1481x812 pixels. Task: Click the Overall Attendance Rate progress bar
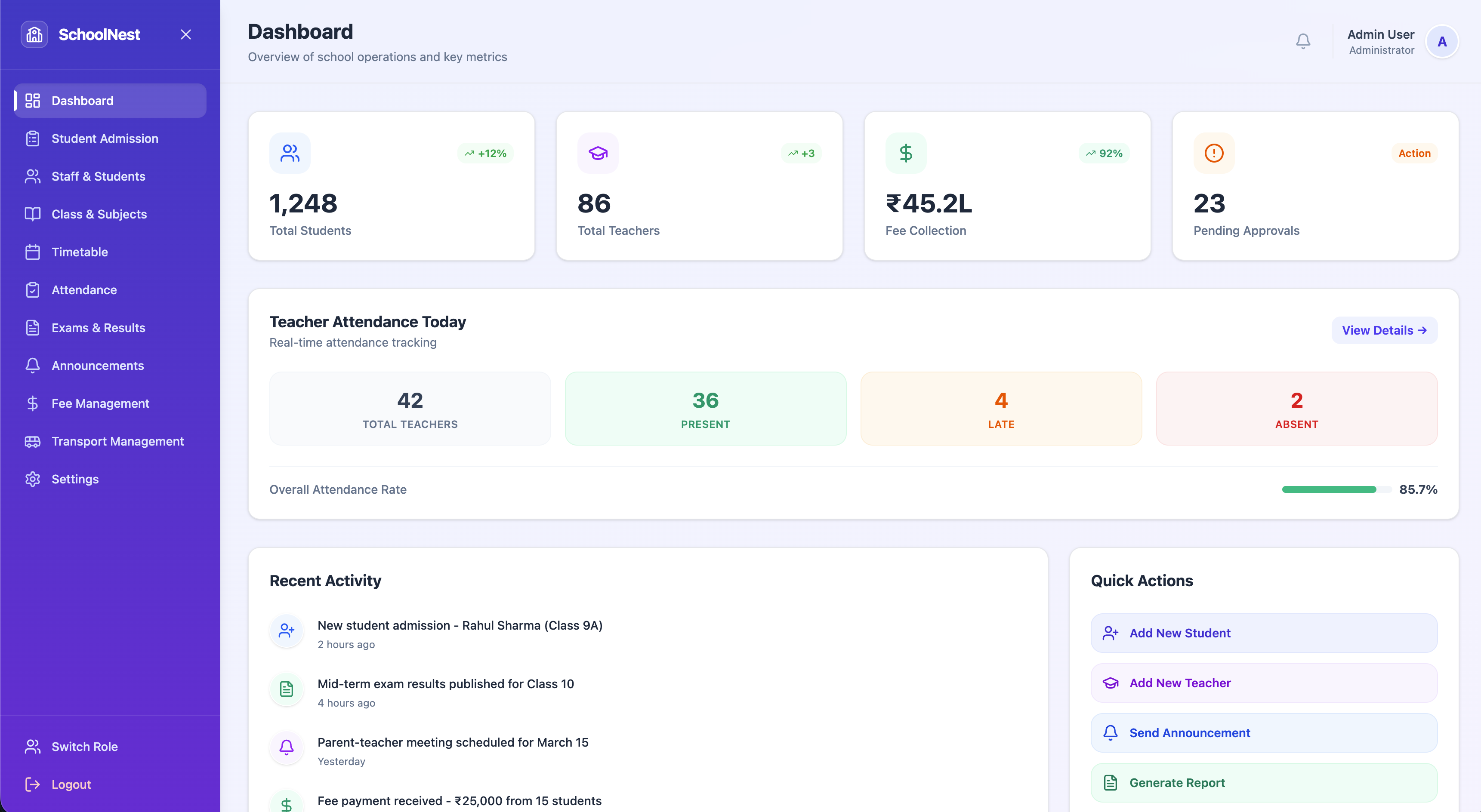(x=1336, y=489)
